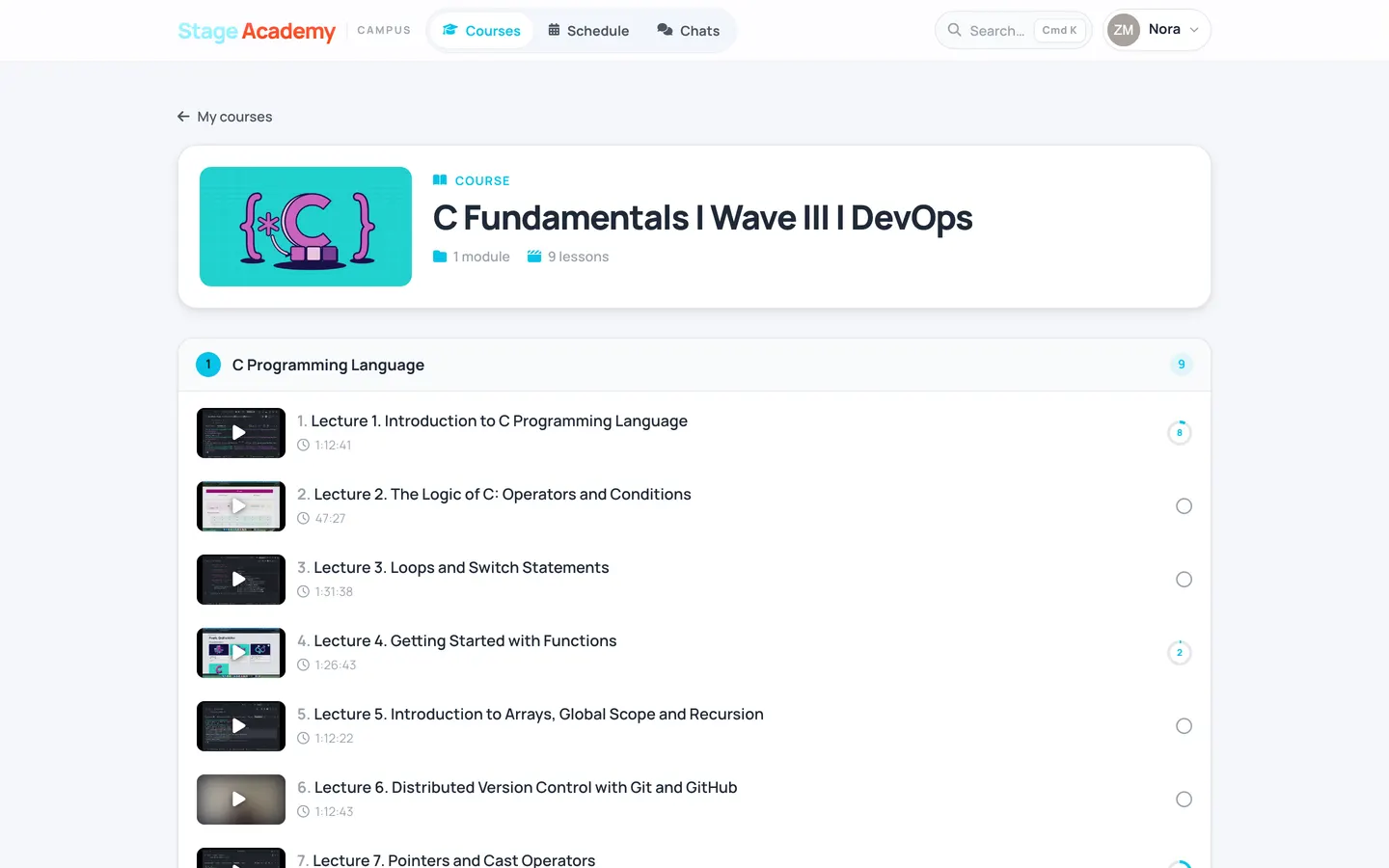
Task: Collapse the C Programming Language module
Action: coord(694,365)
